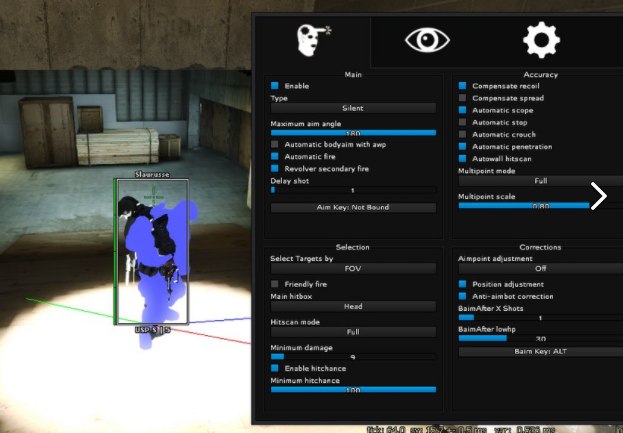This screenshot has width=623, height=433.
Task: Toggle Autowall hitscan checkbox
Action: click(462, 159)
